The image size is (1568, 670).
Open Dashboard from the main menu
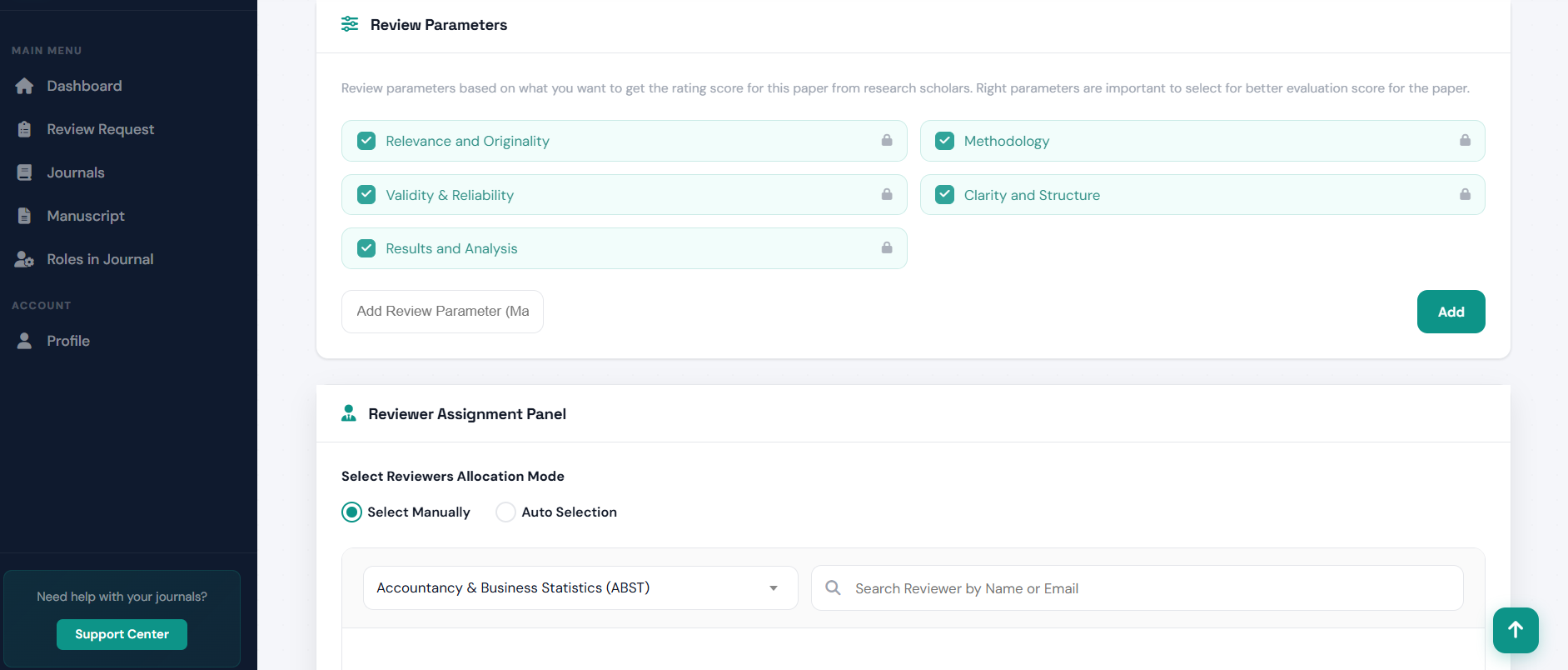84,86
